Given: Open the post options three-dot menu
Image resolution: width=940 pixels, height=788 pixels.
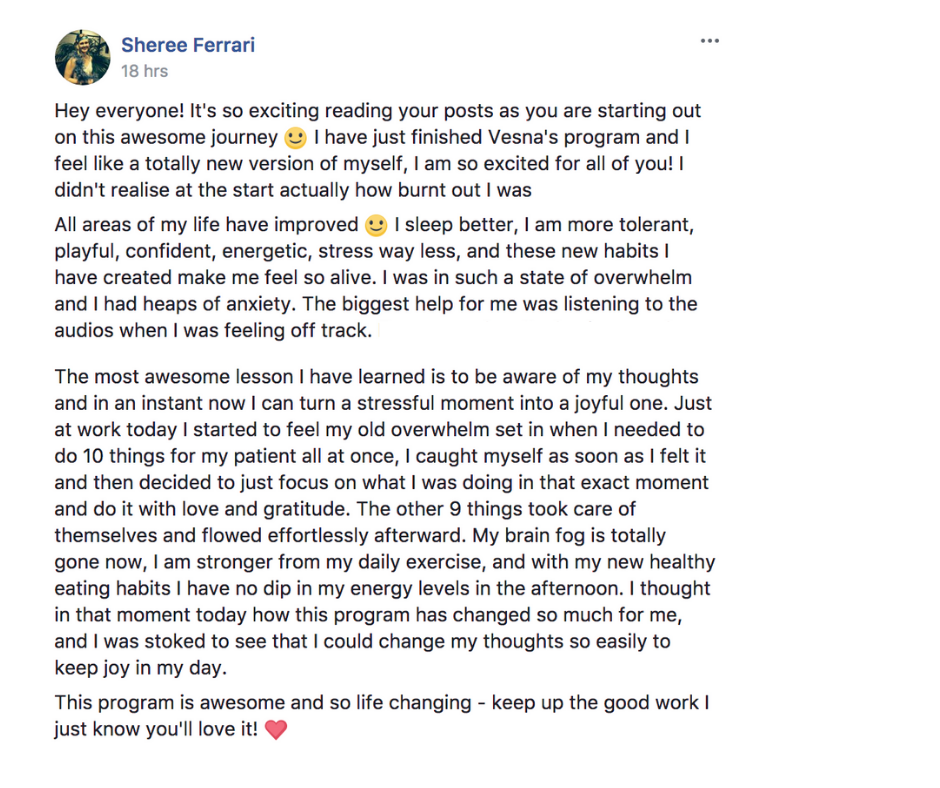Looking at the screenshot, I should click(x=709, y=41).
